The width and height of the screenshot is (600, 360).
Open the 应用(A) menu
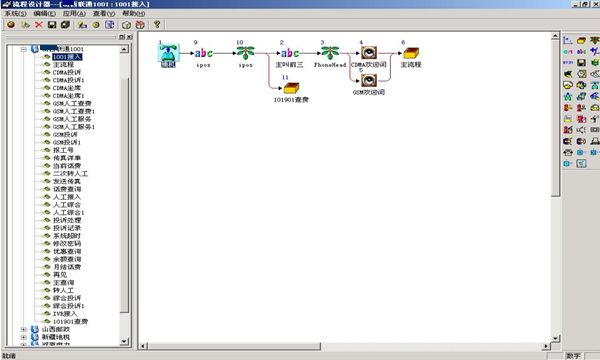[74, 13]
